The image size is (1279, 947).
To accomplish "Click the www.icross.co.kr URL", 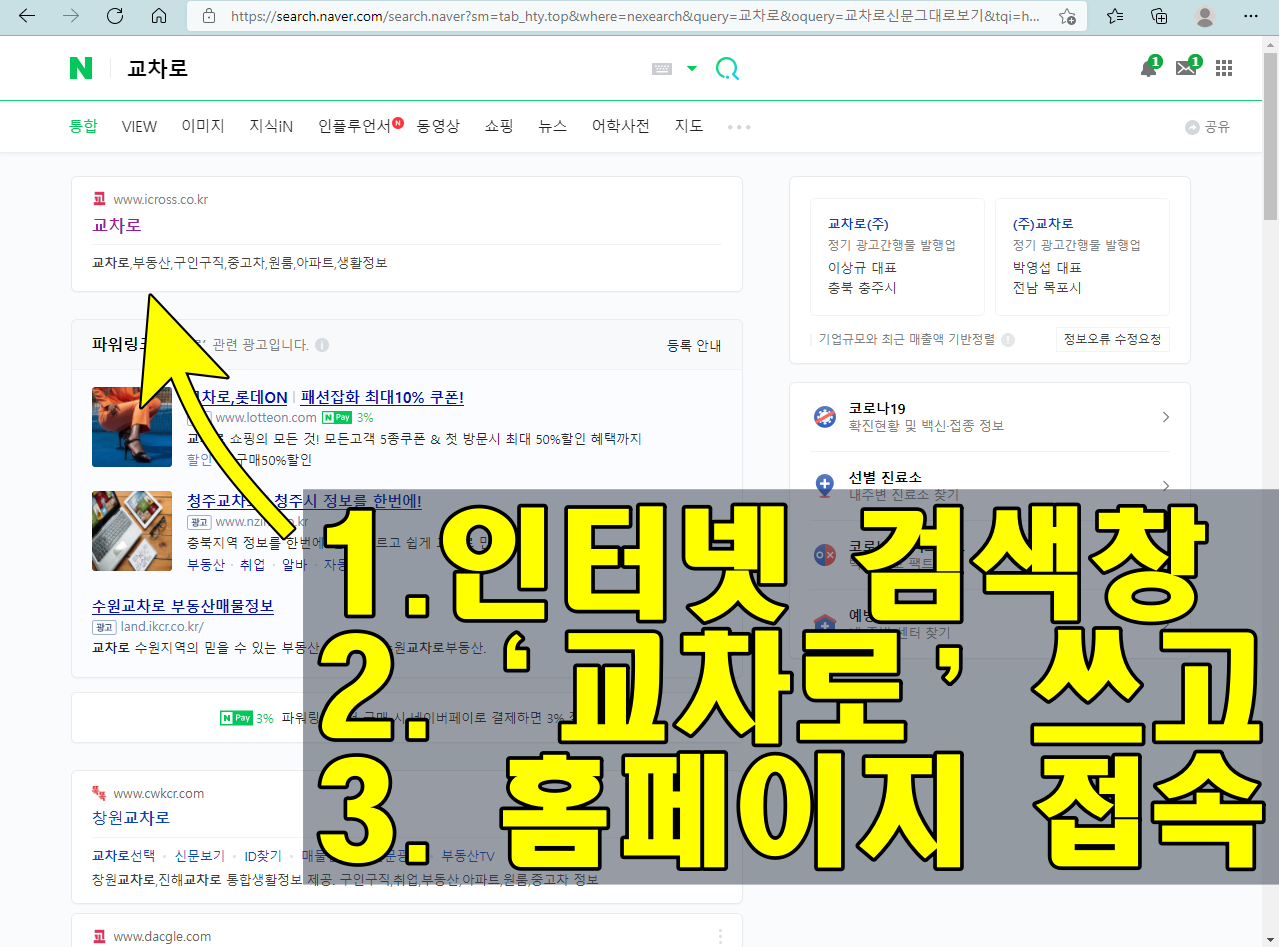I will click(160, 199).
